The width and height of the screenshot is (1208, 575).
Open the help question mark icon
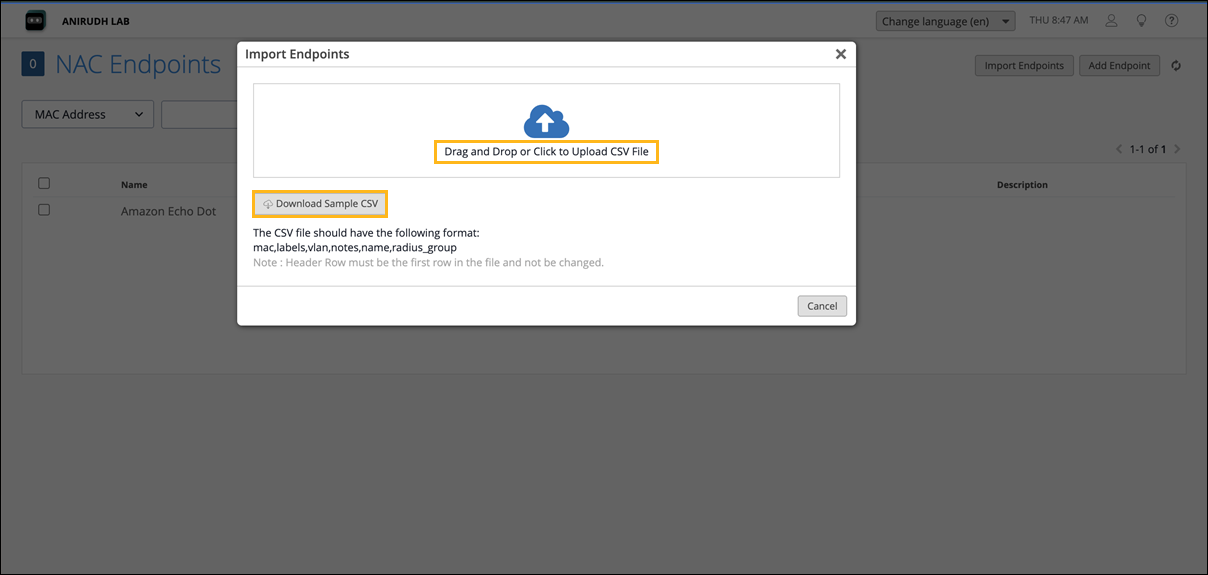1171,21
